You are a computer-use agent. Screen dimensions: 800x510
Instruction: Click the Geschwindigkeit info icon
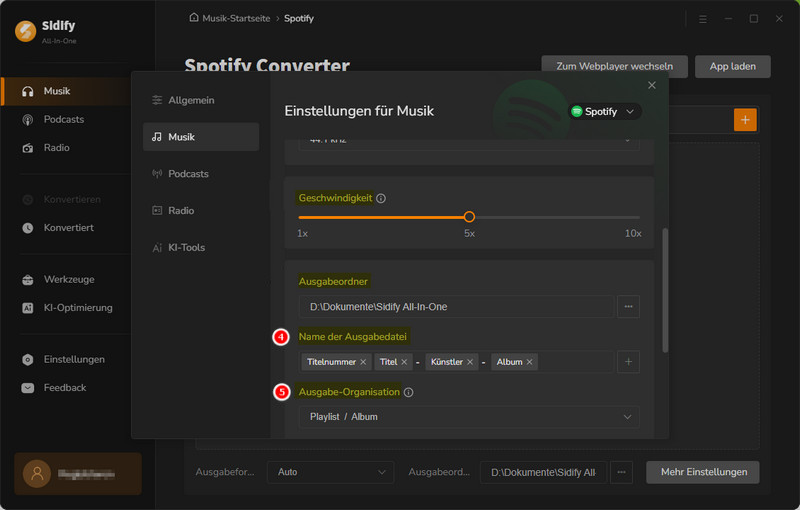click(381, 198)
